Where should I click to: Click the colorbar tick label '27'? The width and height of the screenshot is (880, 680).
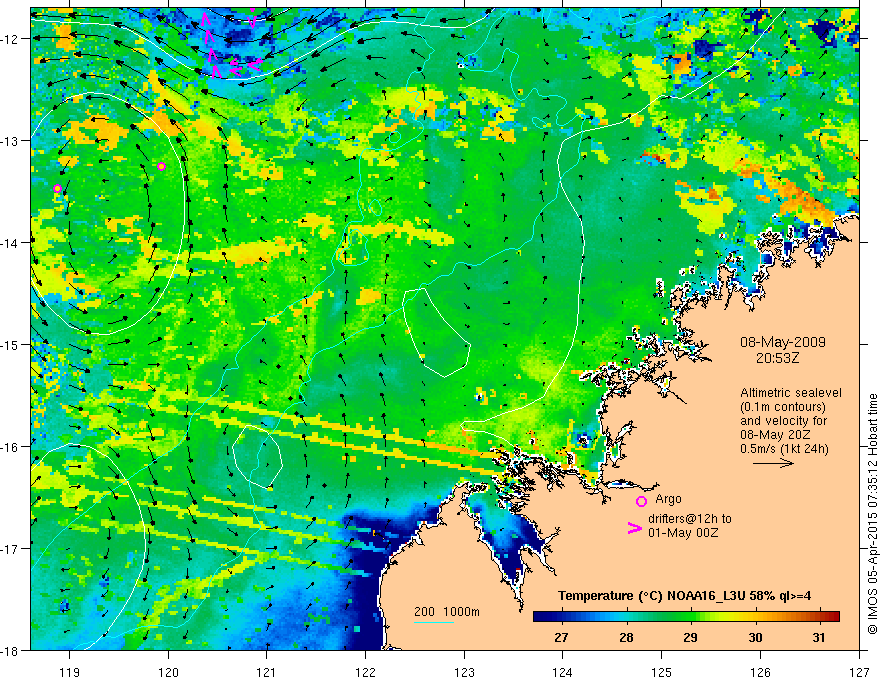561,637
